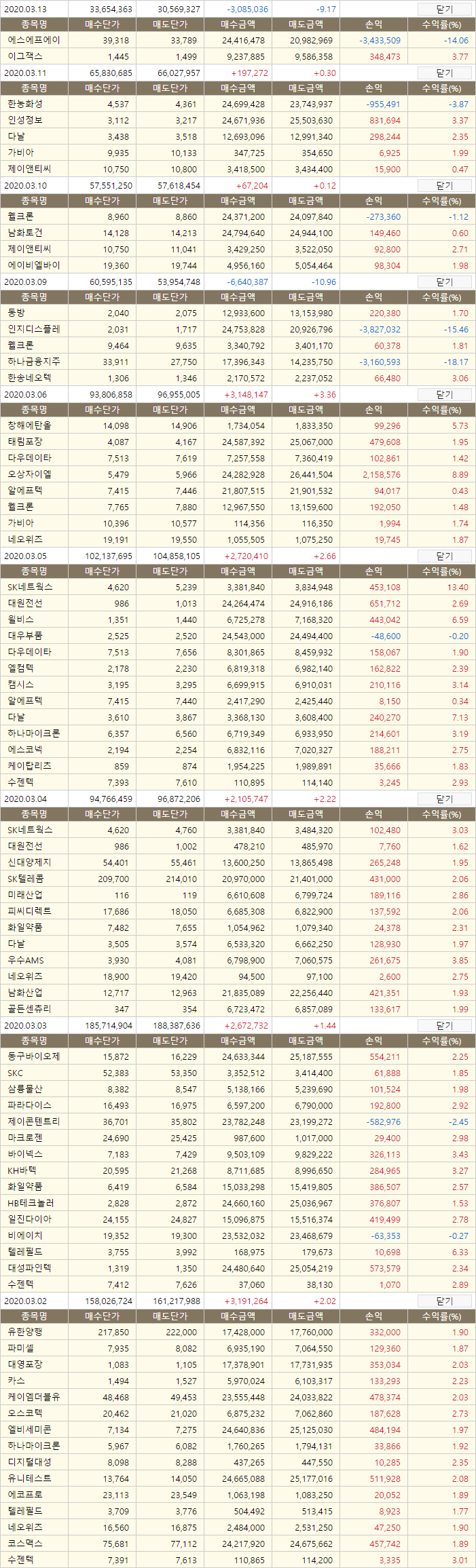The image size is (476, 1568).
Task: Click 닫기 button for 2020.03.10
Action: (444, 185)
